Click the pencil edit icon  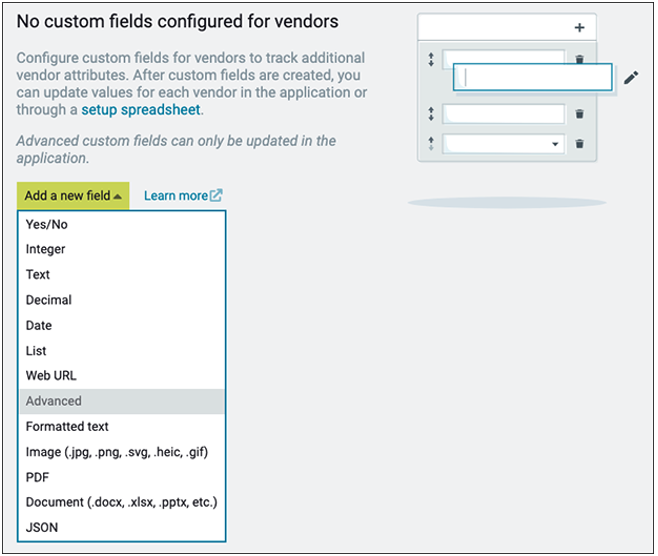coord(630,77)
